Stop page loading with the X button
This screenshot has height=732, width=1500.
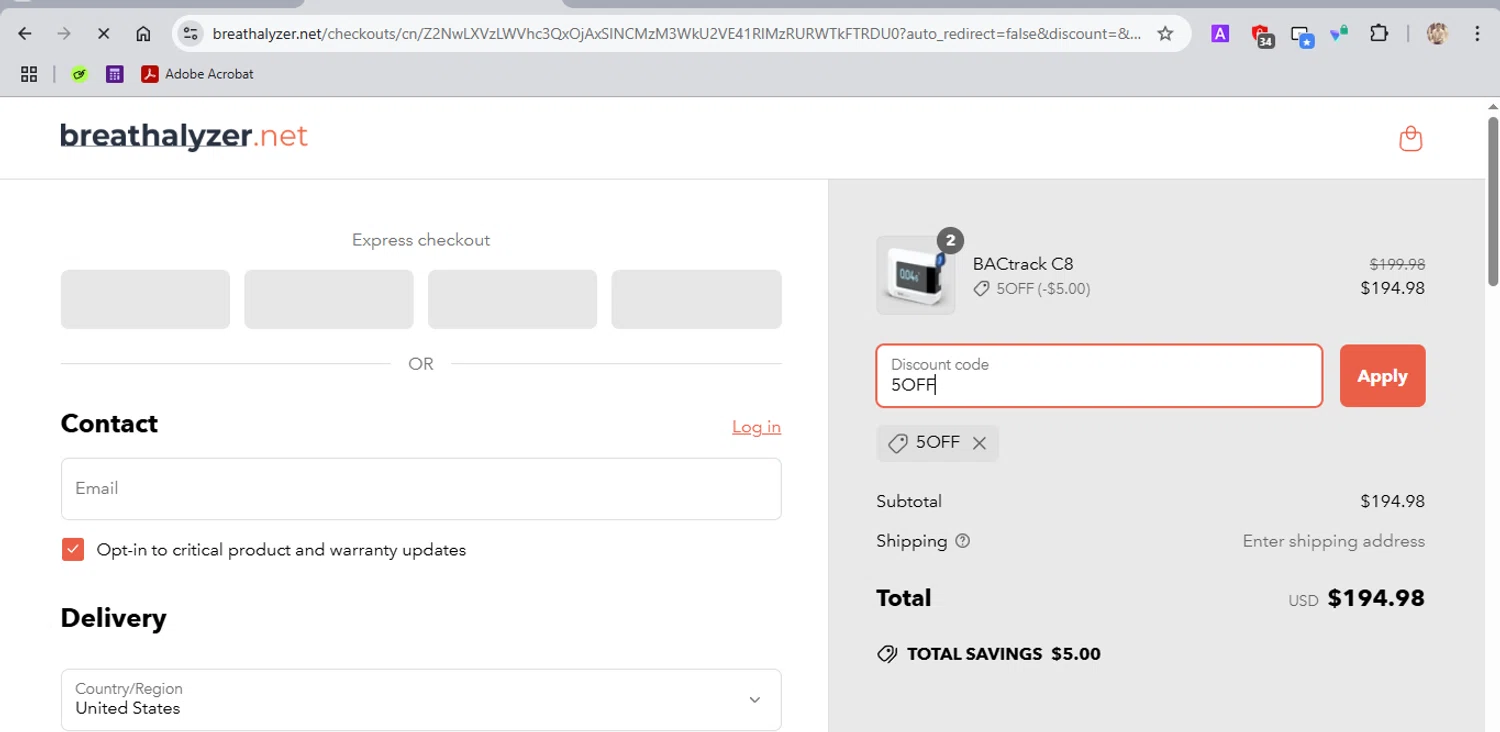pos(104,33)
